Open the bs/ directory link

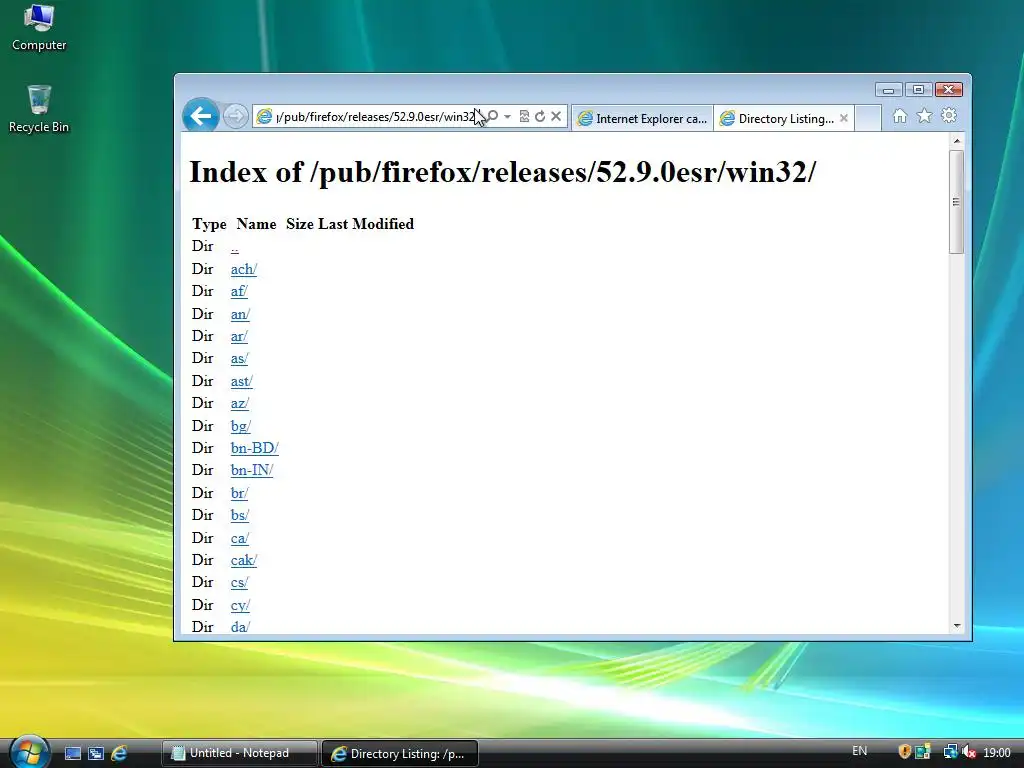click(240, 515)
